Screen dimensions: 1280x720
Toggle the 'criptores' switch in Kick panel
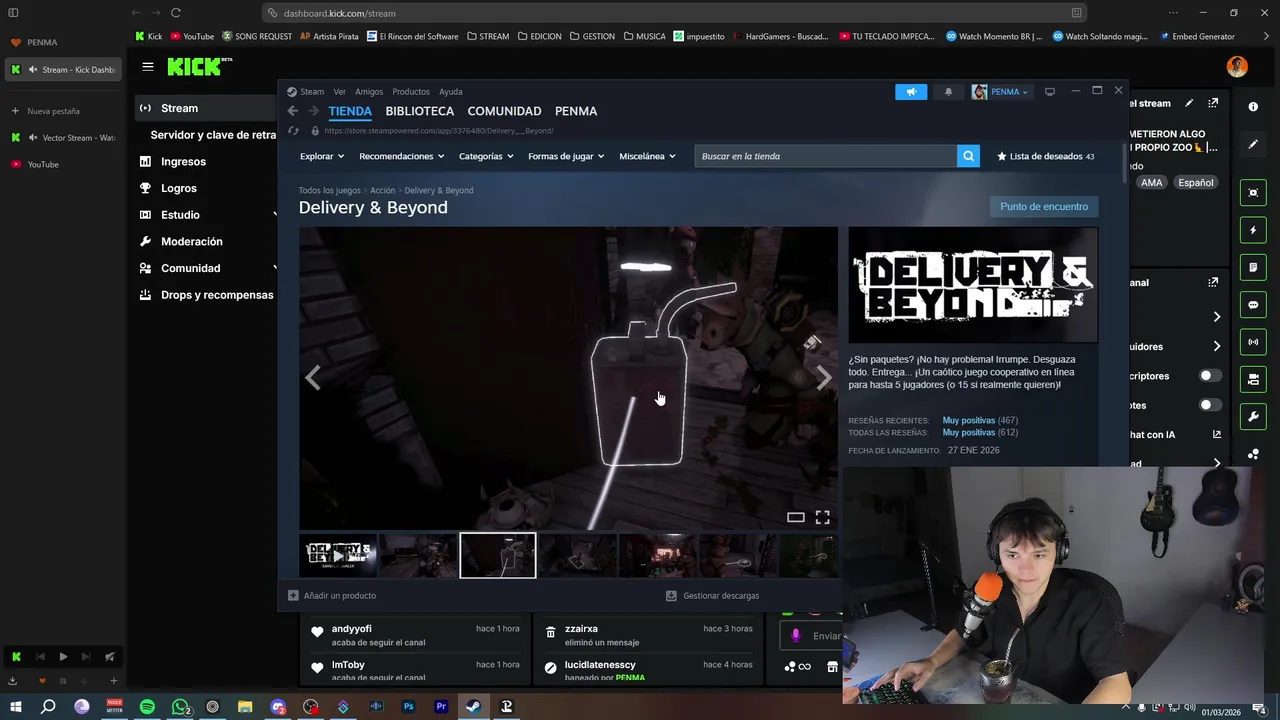coord(1210,376)
